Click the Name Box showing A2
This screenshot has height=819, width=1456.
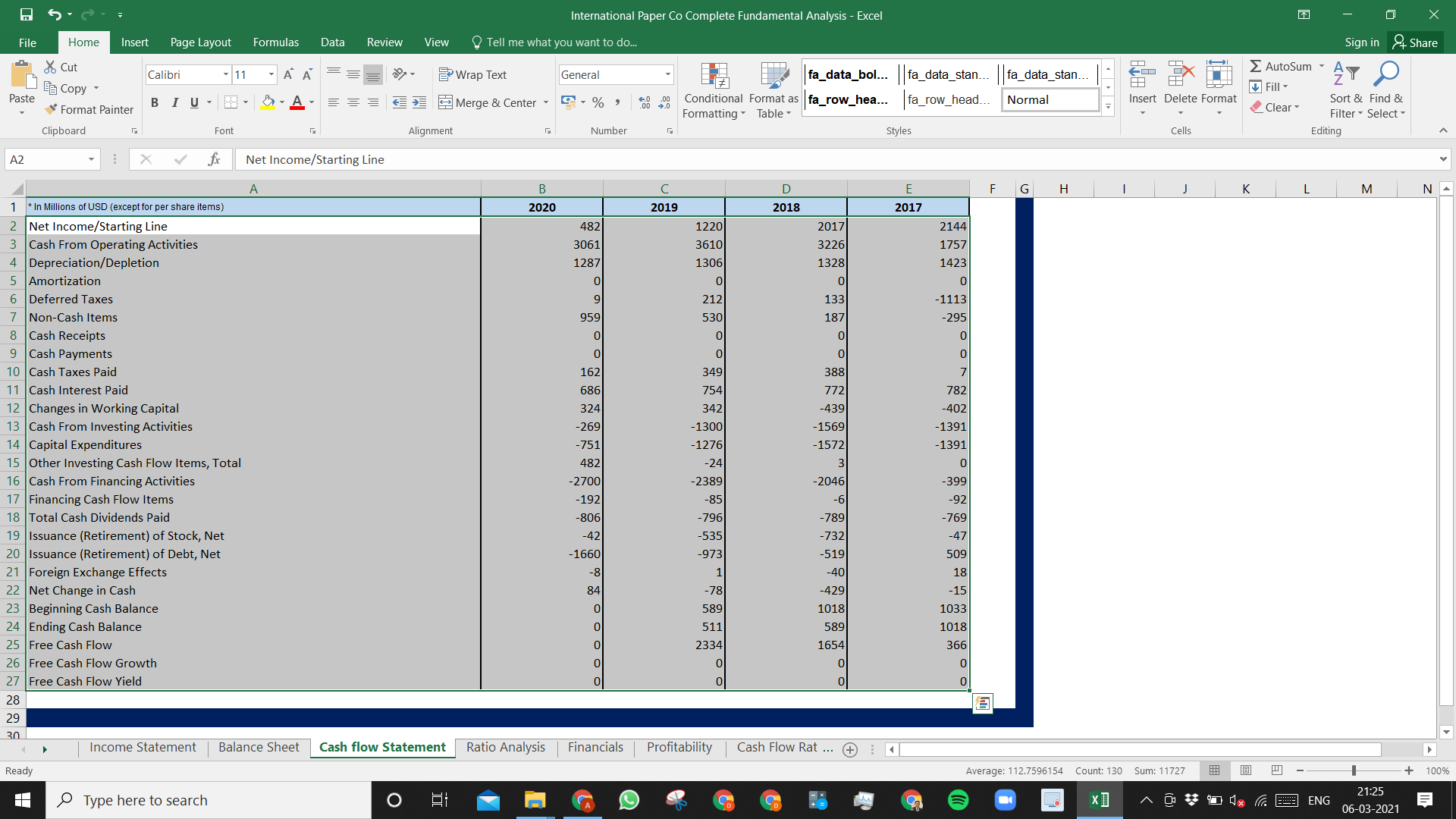tap(52, 159)
